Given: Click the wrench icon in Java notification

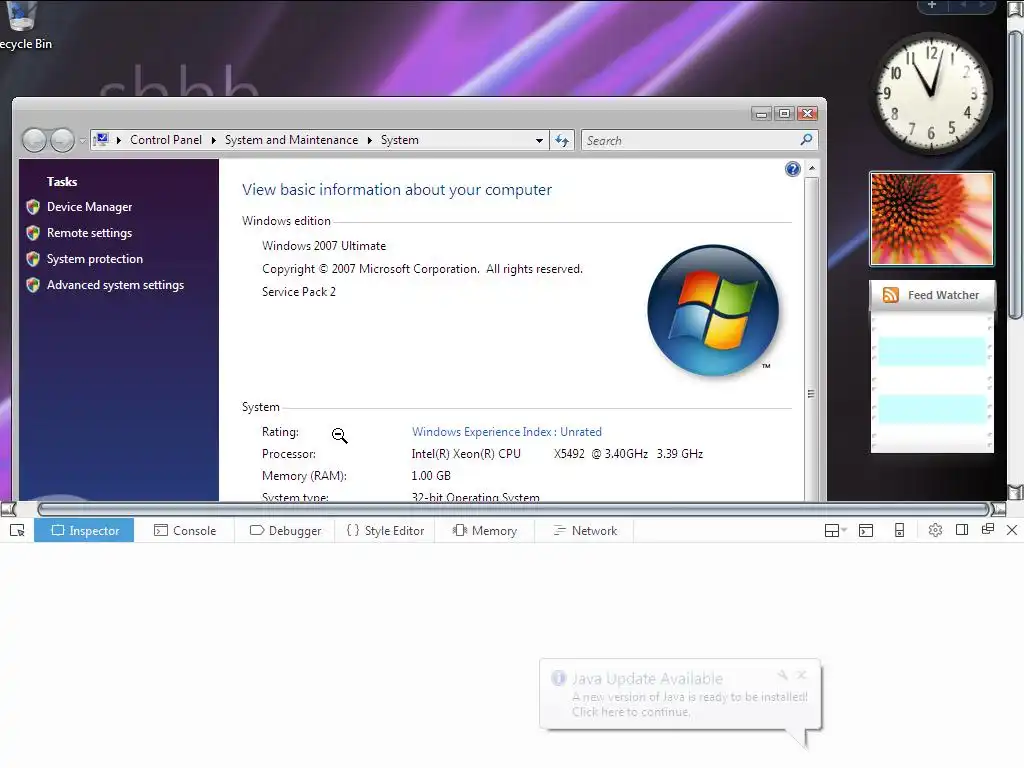Looking at the screenshot, I should (782, 675).
